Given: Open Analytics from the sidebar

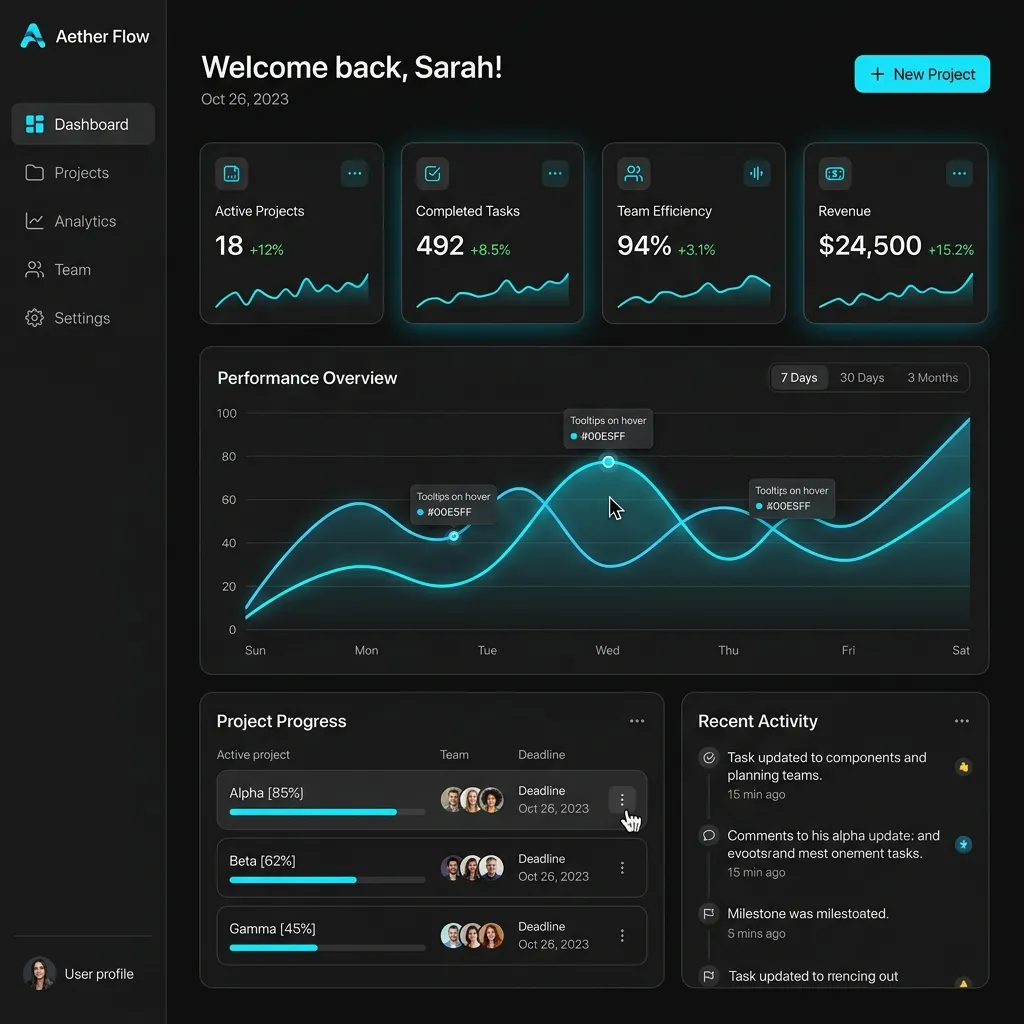Looking at the screenshot, I should [x=83, y=221].
